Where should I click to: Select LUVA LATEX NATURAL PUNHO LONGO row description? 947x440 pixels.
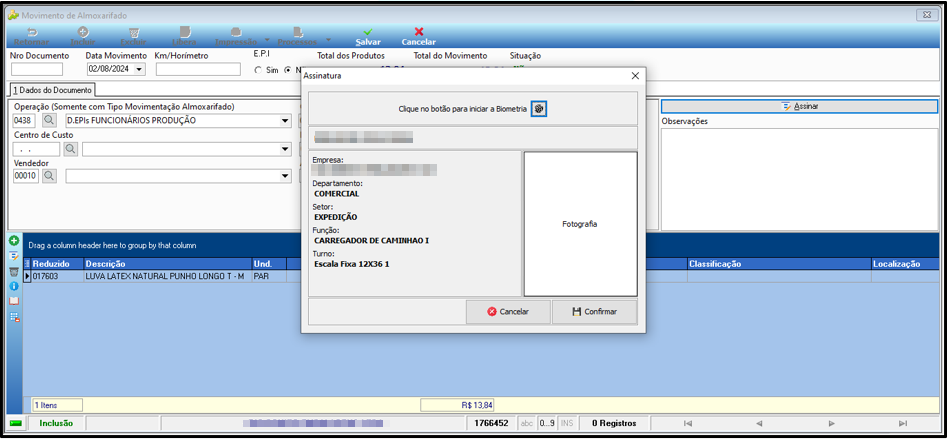167,276
